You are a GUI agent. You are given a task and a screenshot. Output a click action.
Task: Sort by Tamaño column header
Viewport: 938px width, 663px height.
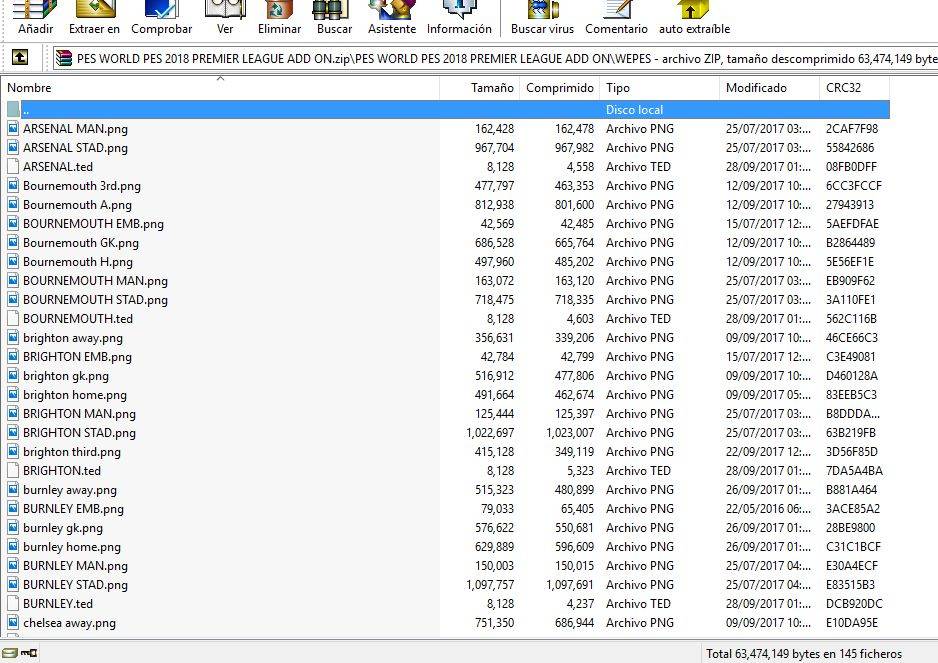pos(480,88)
